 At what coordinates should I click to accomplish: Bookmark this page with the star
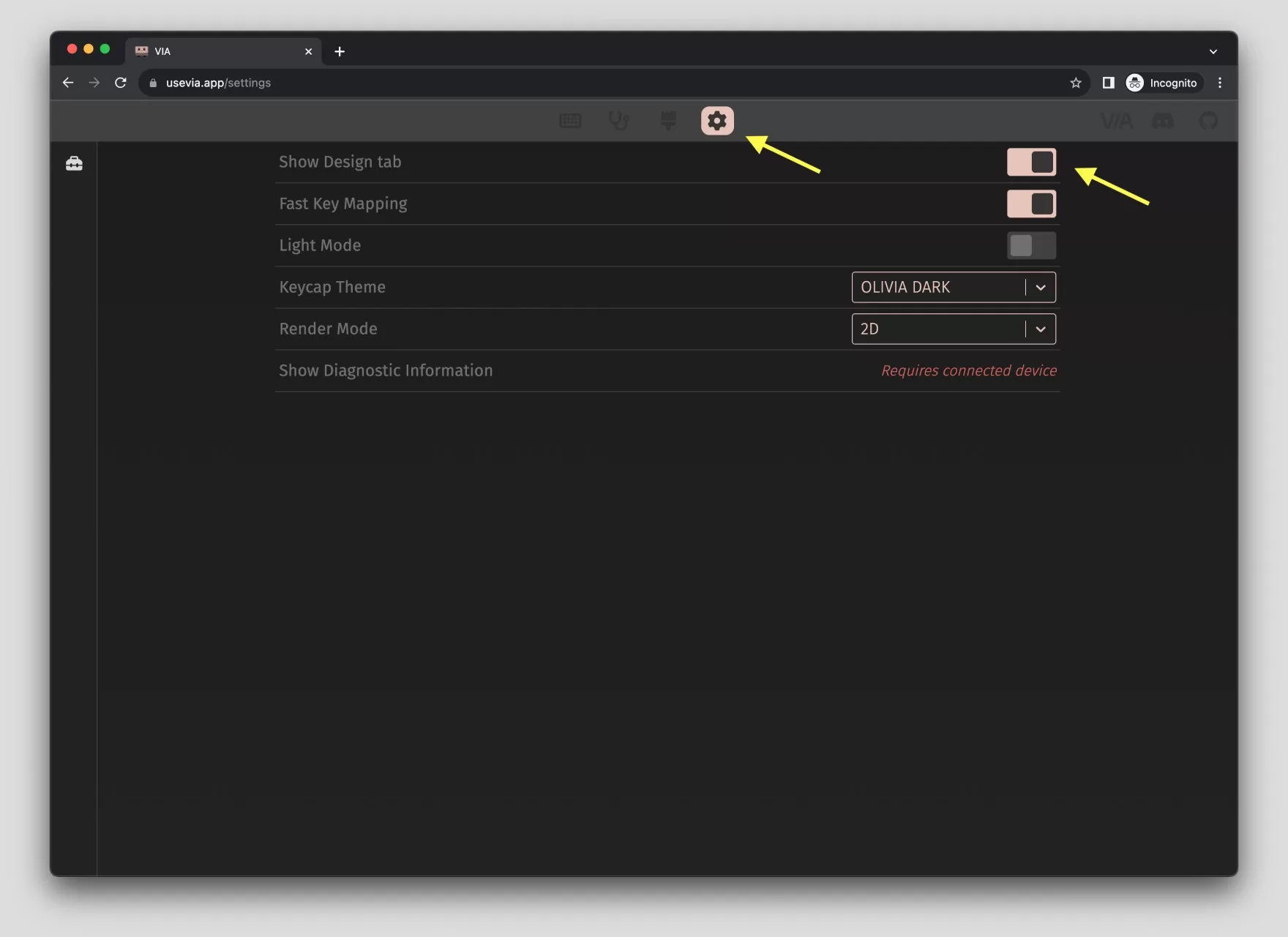pyautogui.click(x=1076, y=83)
